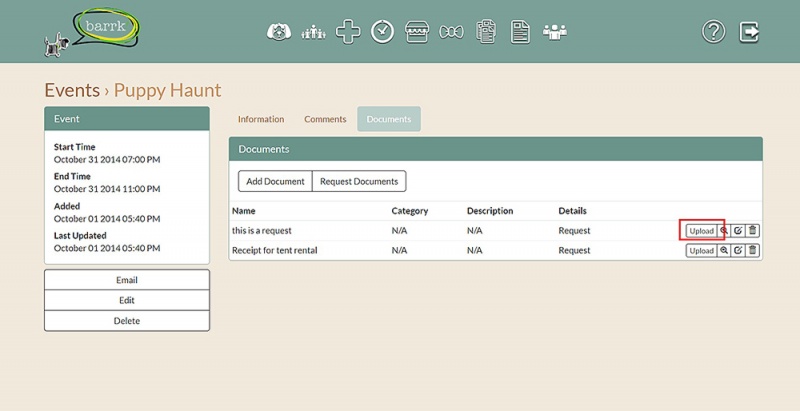View details of 'this is a request'
Screen dimensions: 800x411
pos(723,231)
